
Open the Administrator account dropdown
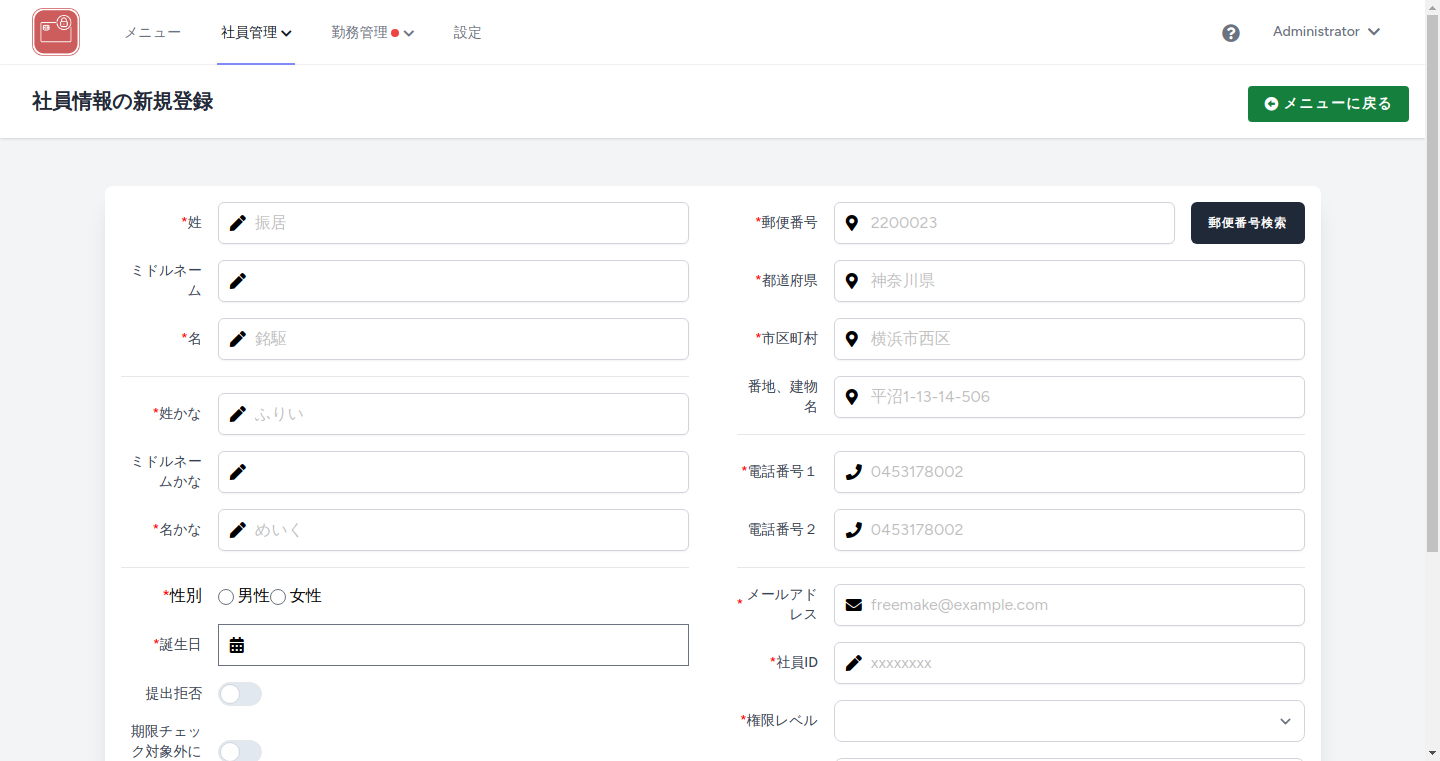coord(1326,32)
